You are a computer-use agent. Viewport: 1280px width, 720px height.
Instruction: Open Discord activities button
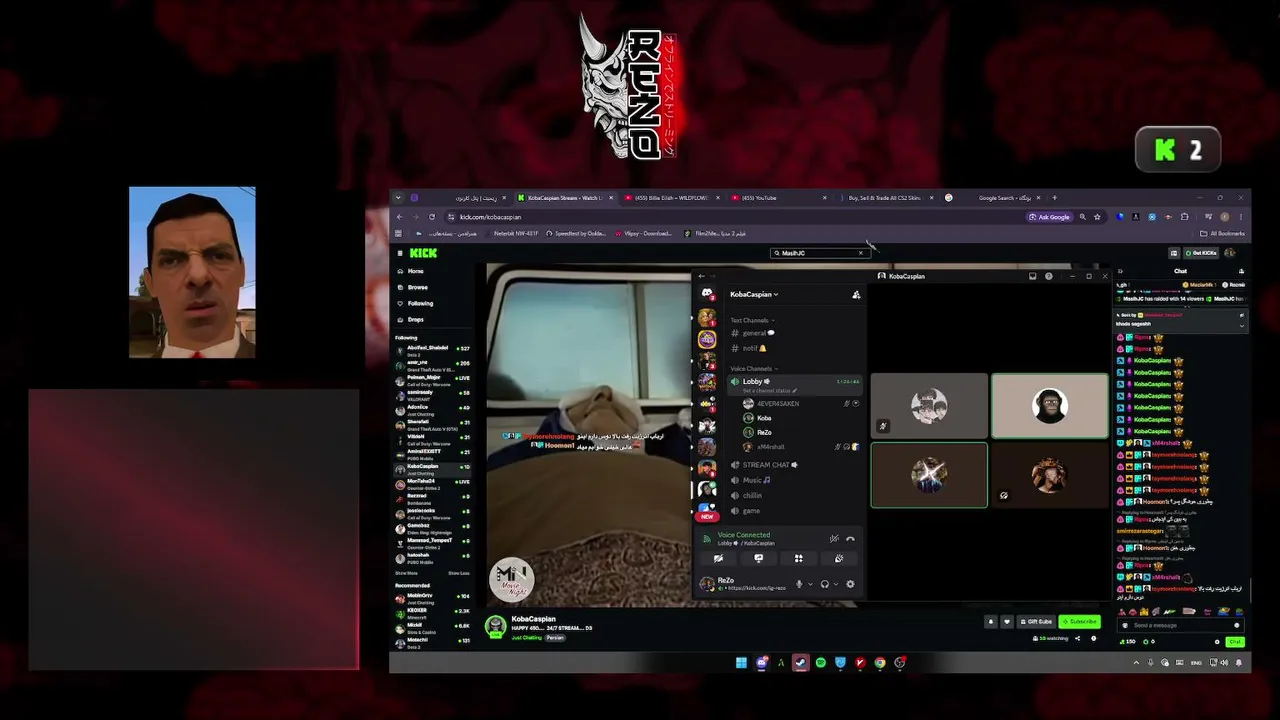tap(798, 558)
